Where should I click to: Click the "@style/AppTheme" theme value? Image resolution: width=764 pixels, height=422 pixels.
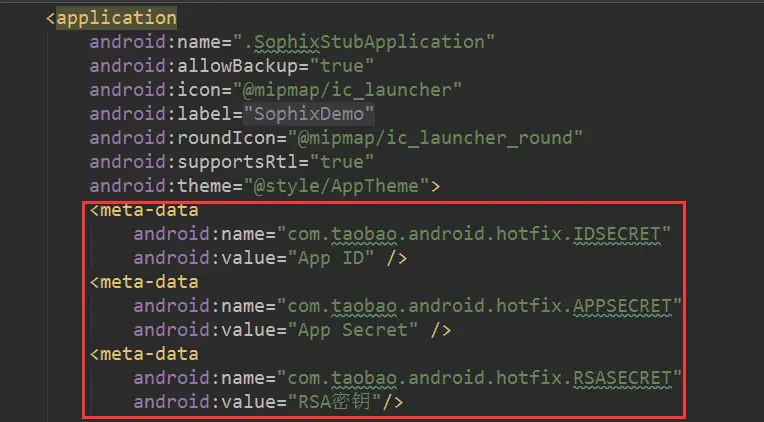click(x=336, y=186)
